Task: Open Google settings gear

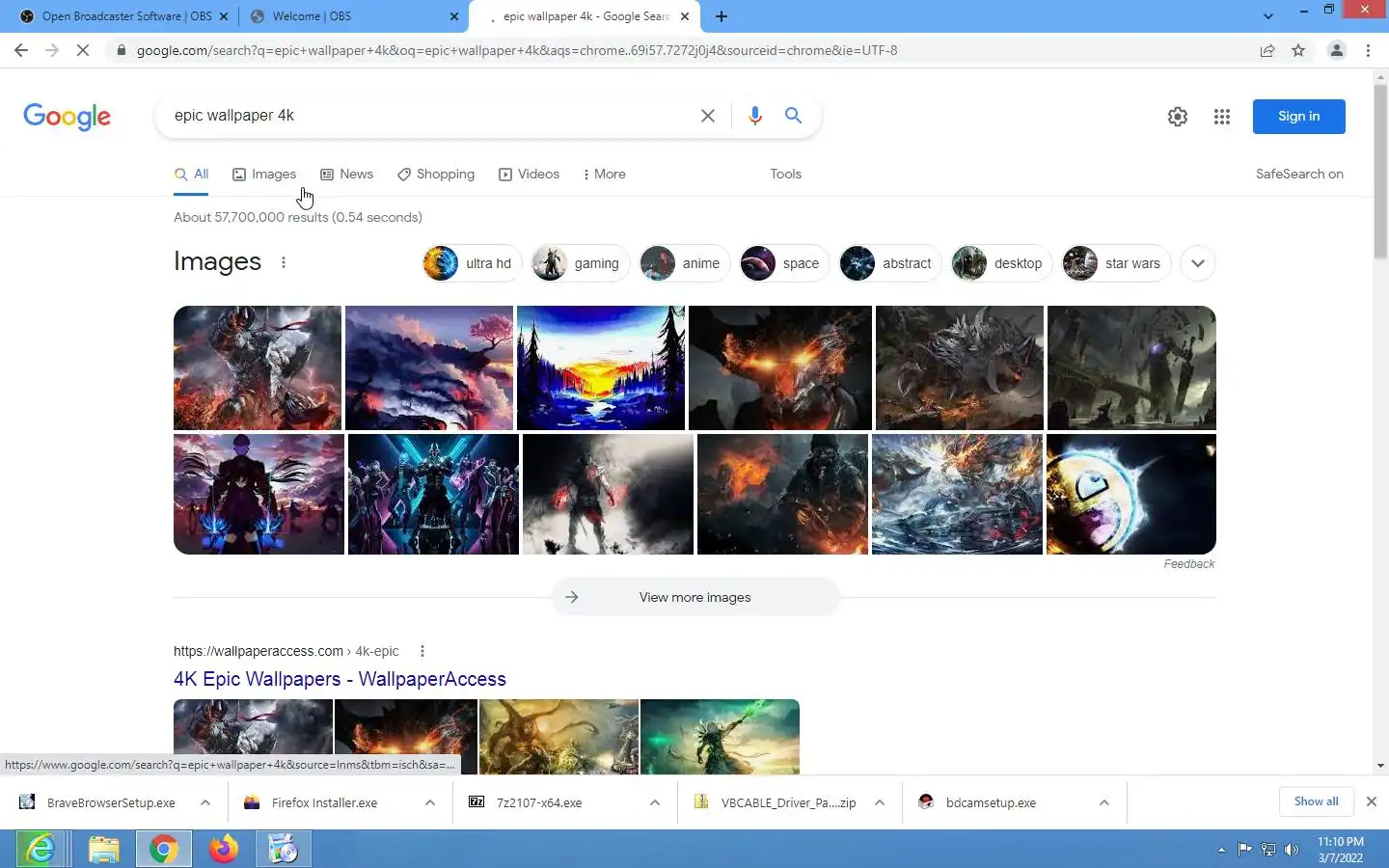Action: (1178, 117)
